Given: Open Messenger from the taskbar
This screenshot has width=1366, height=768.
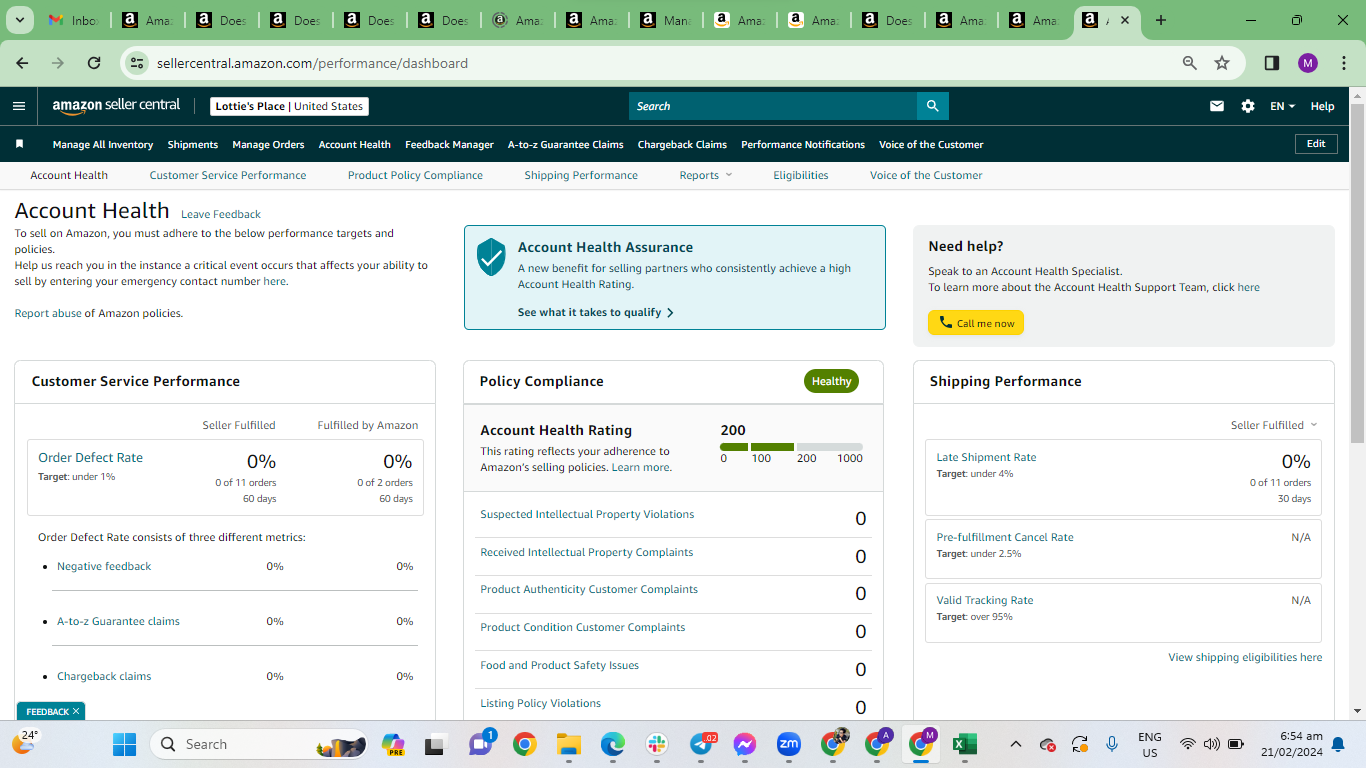Looking at the screenshot, I should (744, 744).
